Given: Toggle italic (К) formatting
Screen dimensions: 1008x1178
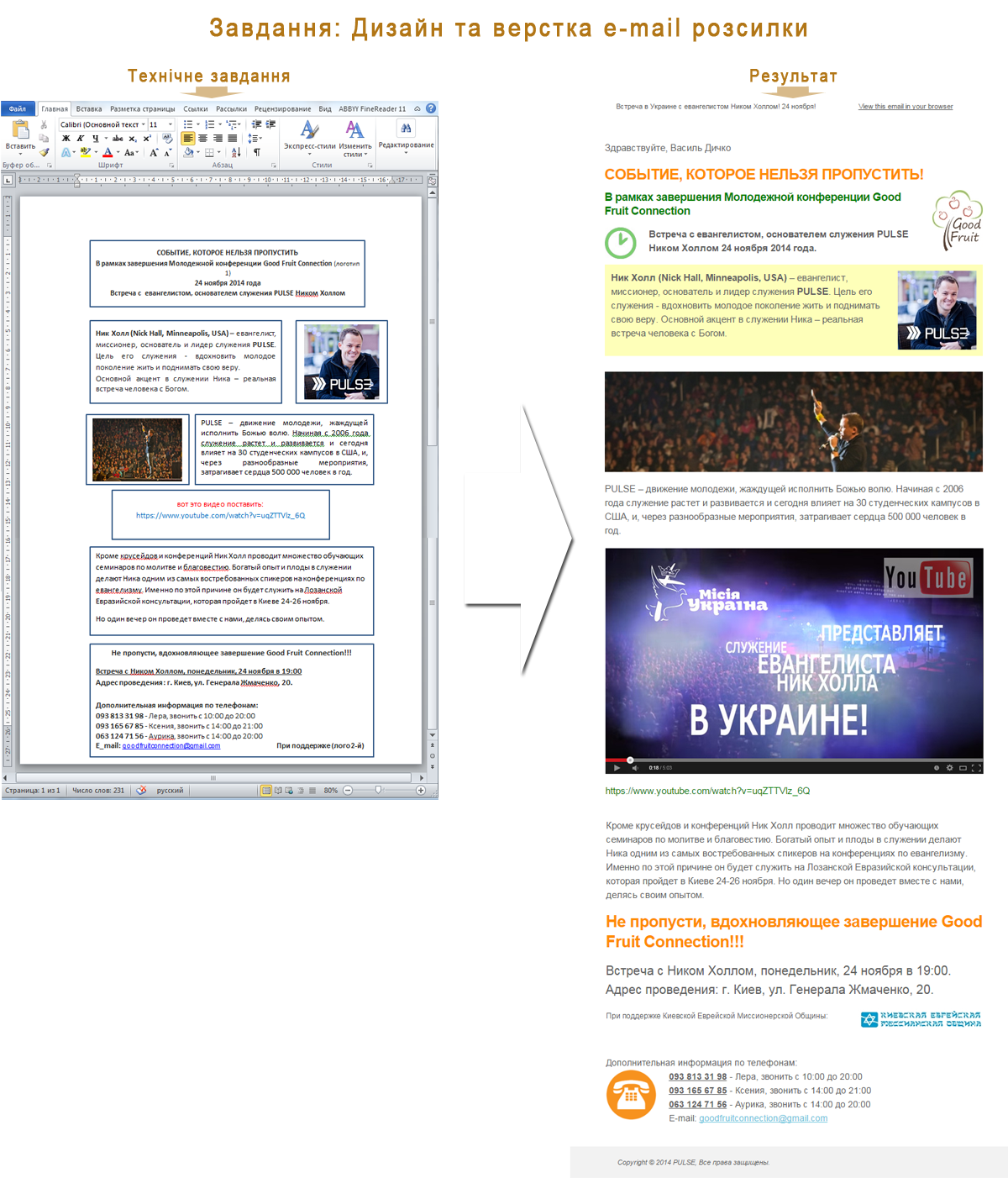Looking at the screenshot, I should pos(81,139).
